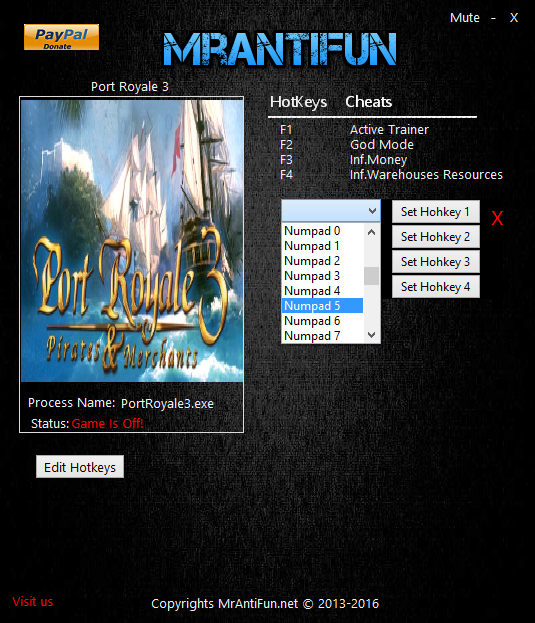The height and width of the screenshot is (623, 535).
Task: Click the HotKeys column header
Action: point(298,102)
